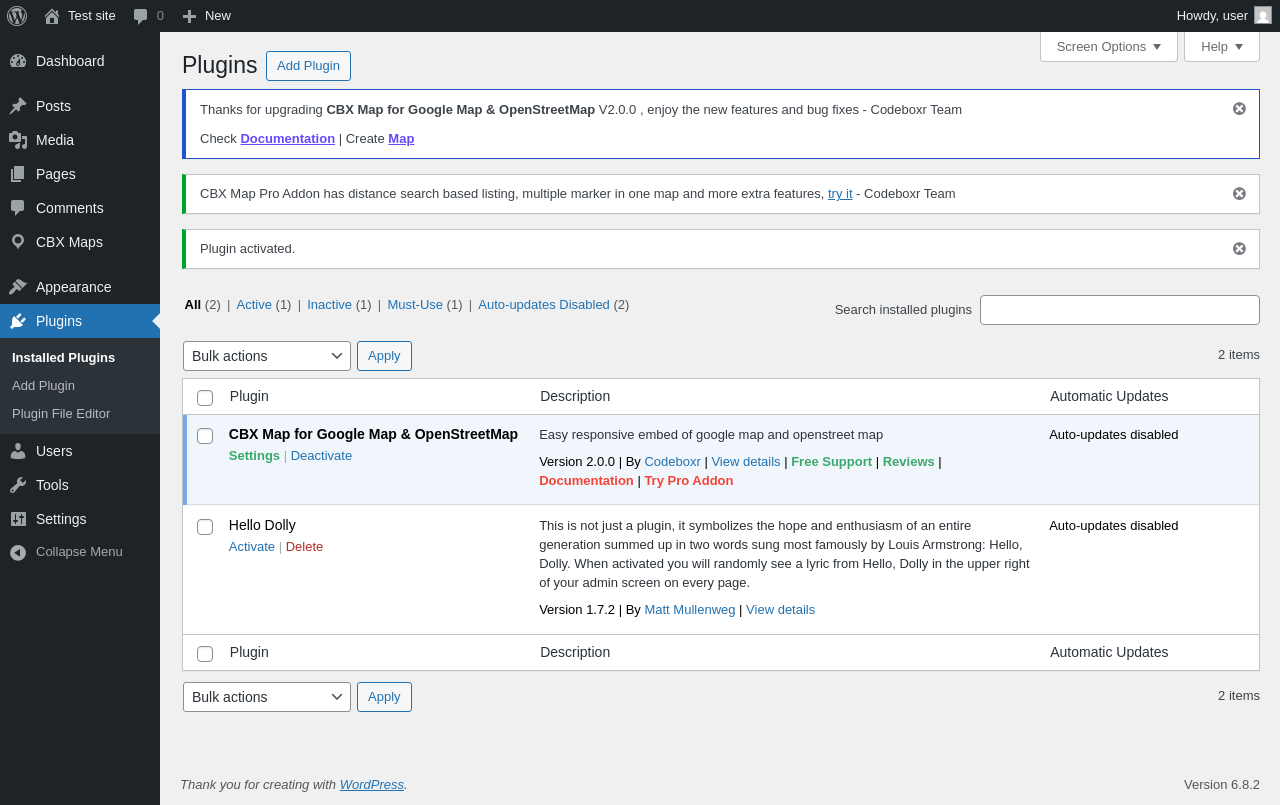Click the Add Plugin button beside the title
Viewport: 1280px width, 805px height.
point(308,66)
